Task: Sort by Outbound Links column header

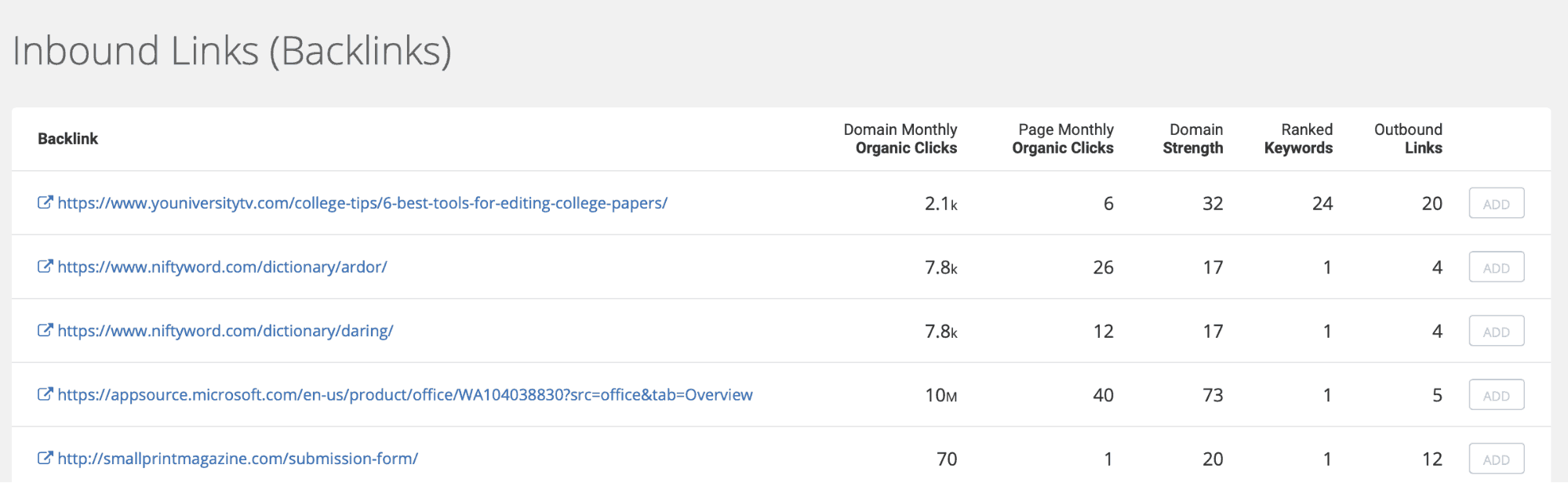Action: coord(1409,139)
